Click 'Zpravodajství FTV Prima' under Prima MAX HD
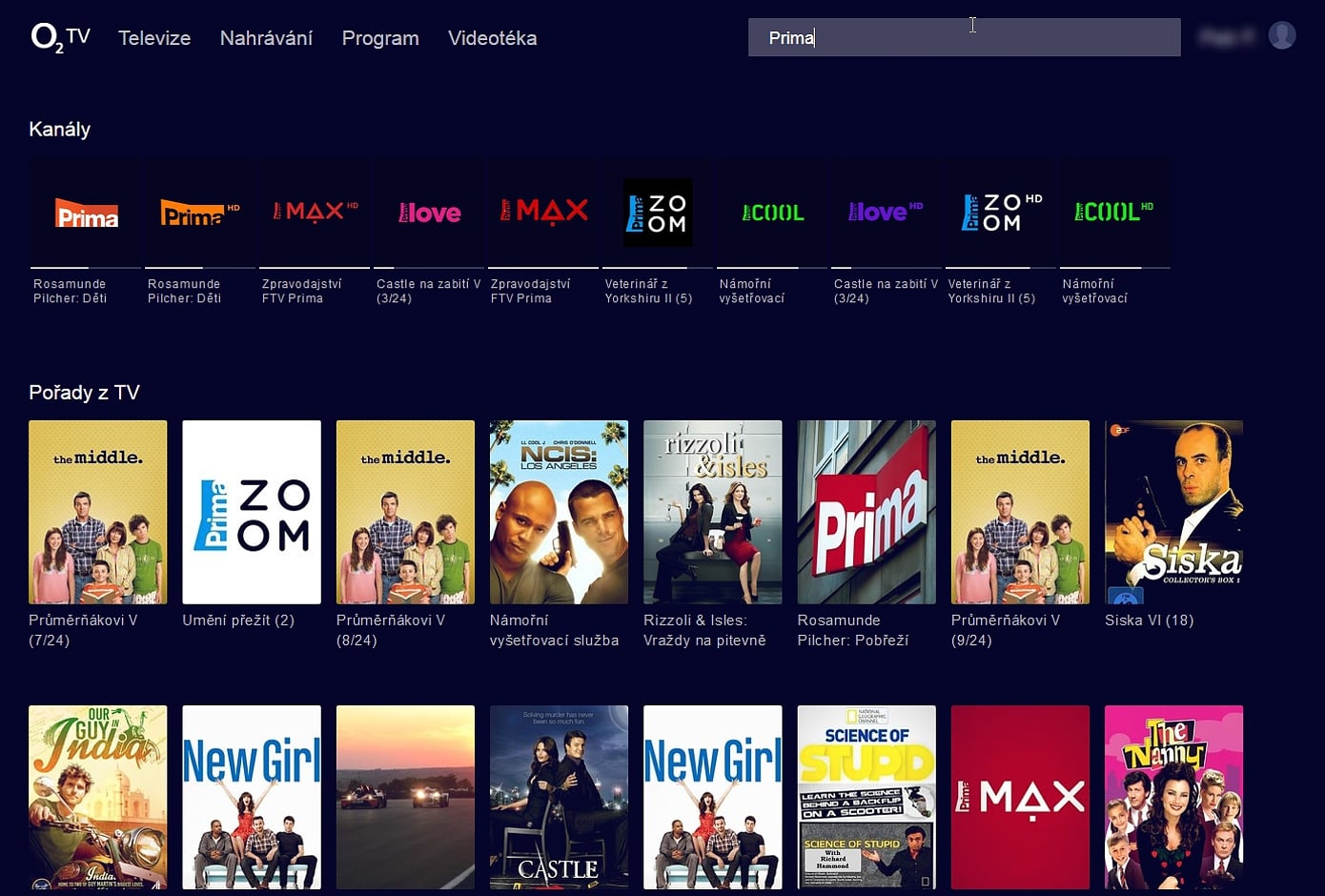Viewport: 1325px width, 896px height. (x=302, y=291)
